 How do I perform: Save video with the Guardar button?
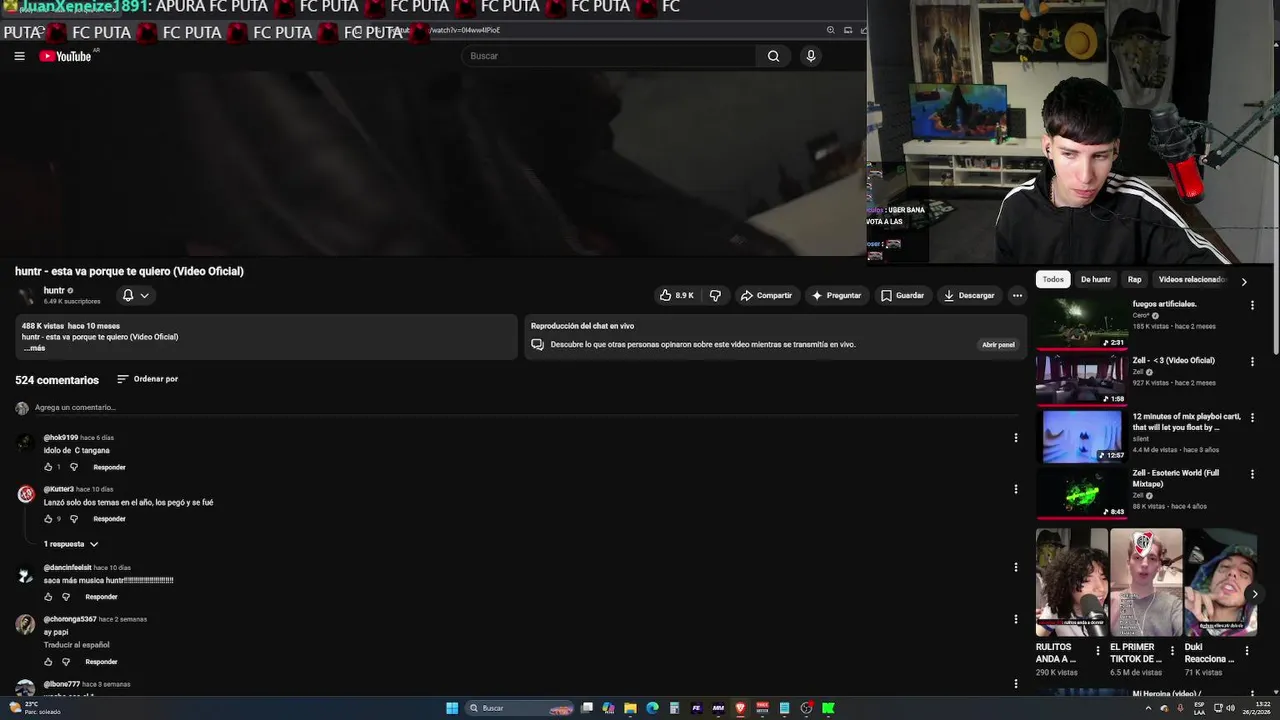coord(902,295)
